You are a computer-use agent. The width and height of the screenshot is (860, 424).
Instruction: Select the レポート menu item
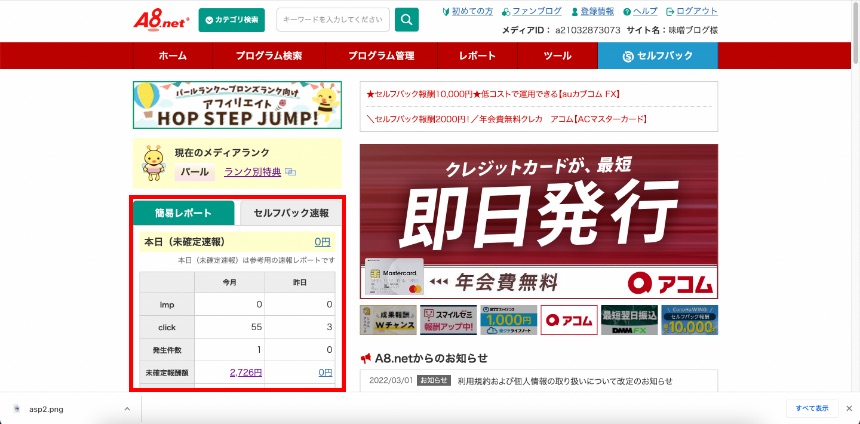(x=477, y=55)
